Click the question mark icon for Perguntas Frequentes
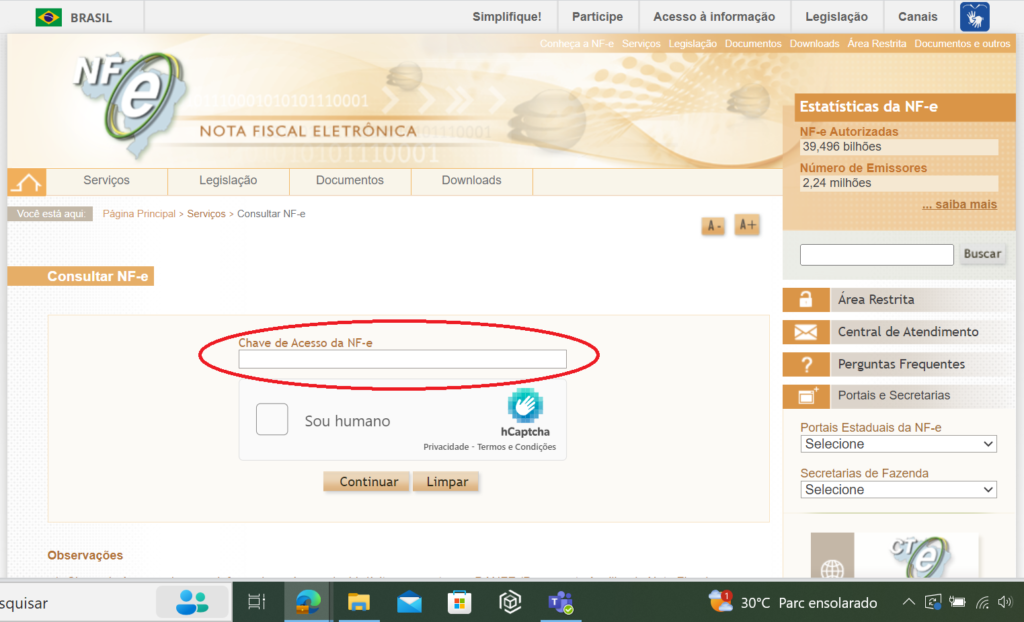Screen dimensions: 1024x622 (x=806, y=364)
